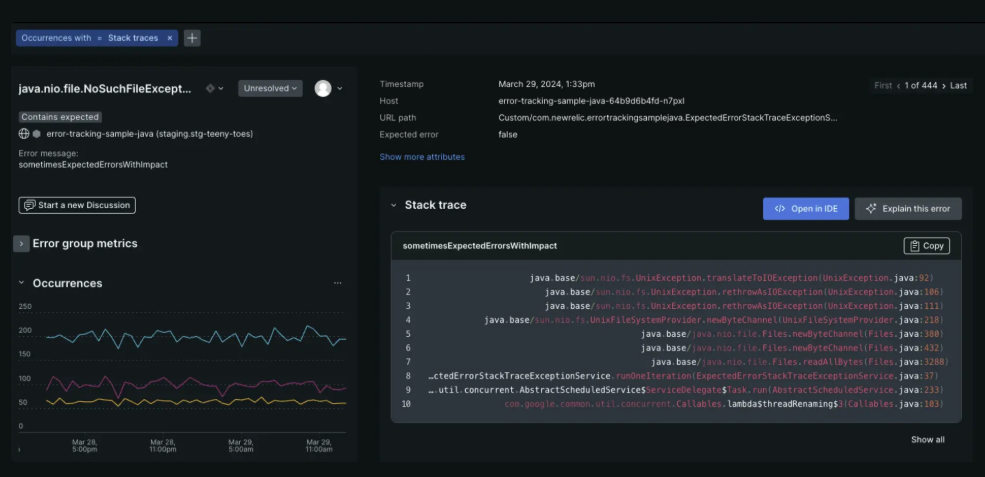Start a new Discussion
Viewport: 985px width, 477px height.
(77, 205)
